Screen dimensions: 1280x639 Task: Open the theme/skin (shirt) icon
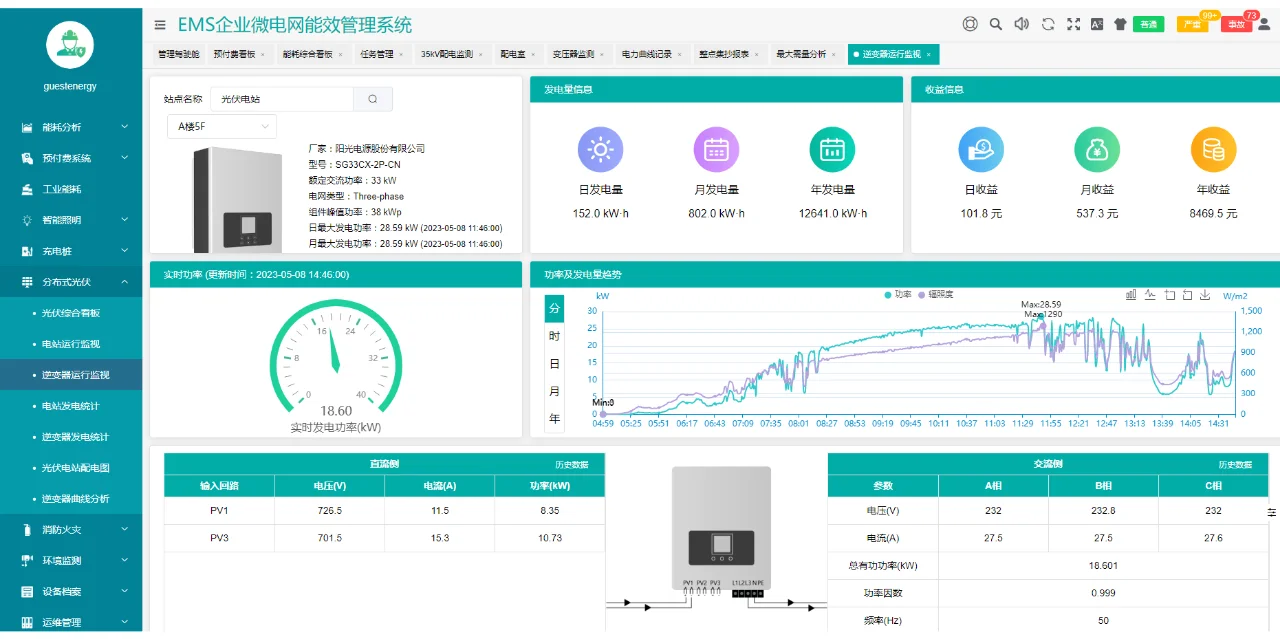pos(1120,22)
